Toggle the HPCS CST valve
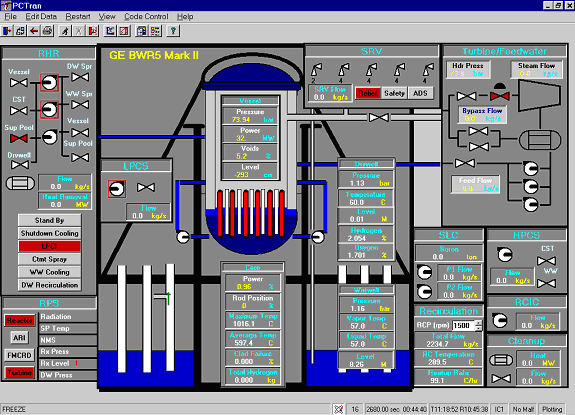 (x=546, y=261)
